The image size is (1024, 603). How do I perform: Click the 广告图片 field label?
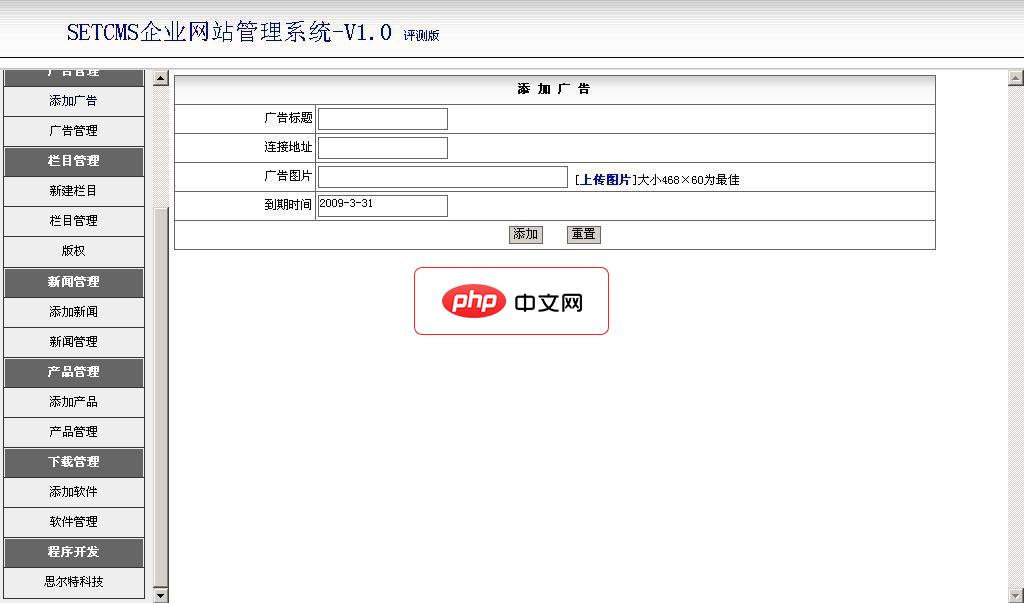288,176
